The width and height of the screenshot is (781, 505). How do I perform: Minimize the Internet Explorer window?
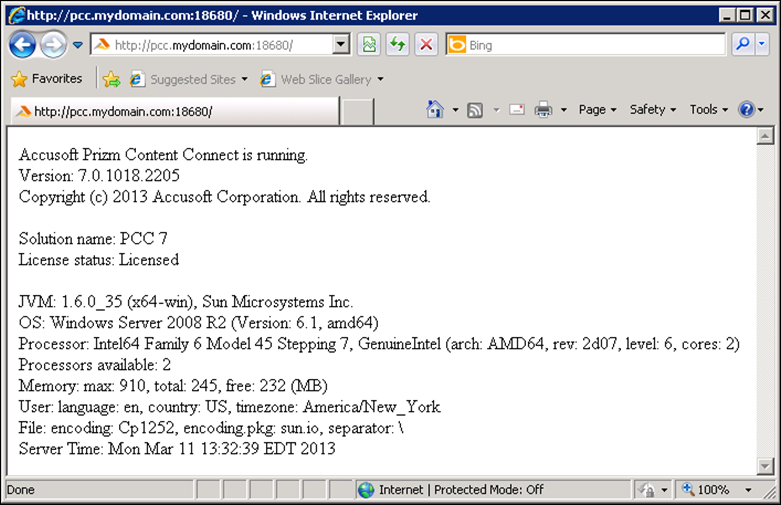[727, 15]
